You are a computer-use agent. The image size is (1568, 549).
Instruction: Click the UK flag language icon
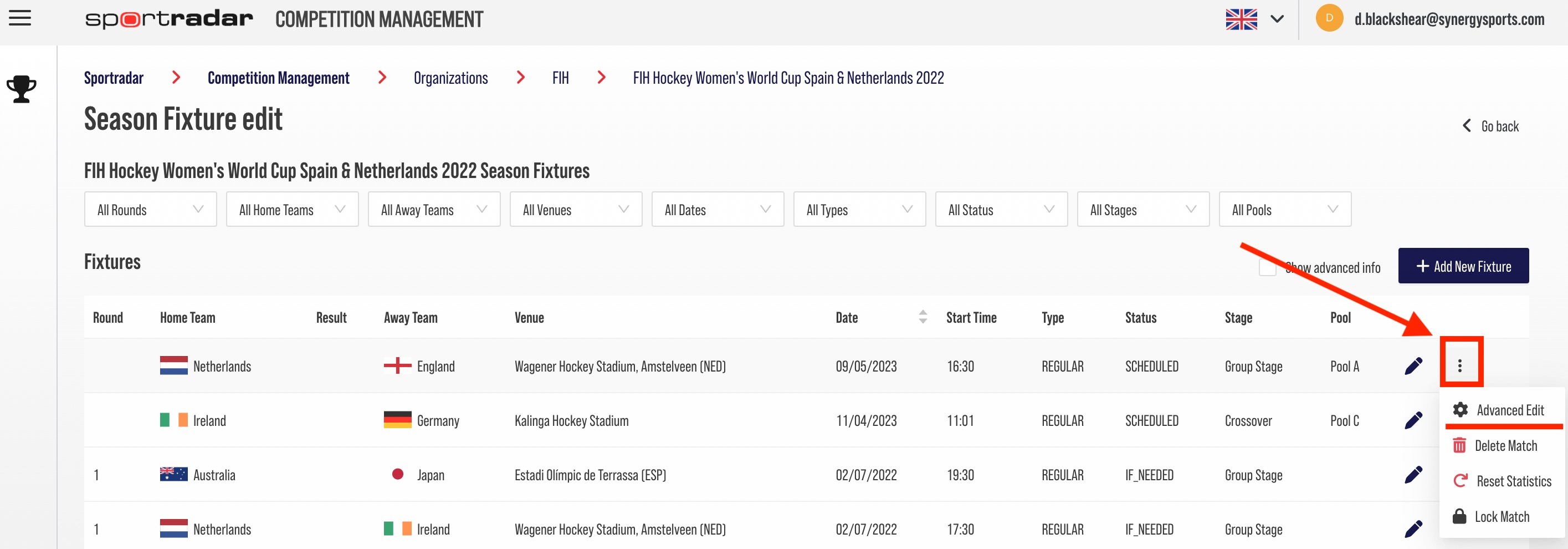(1241, 19)
